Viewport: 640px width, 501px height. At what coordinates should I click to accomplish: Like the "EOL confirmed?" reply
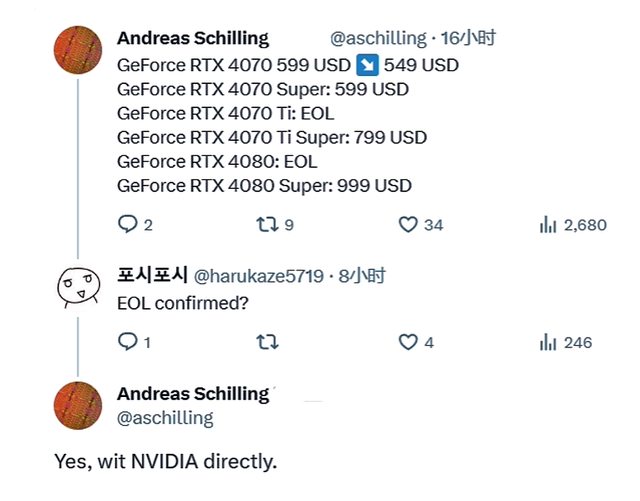click(x=407, y=342)
